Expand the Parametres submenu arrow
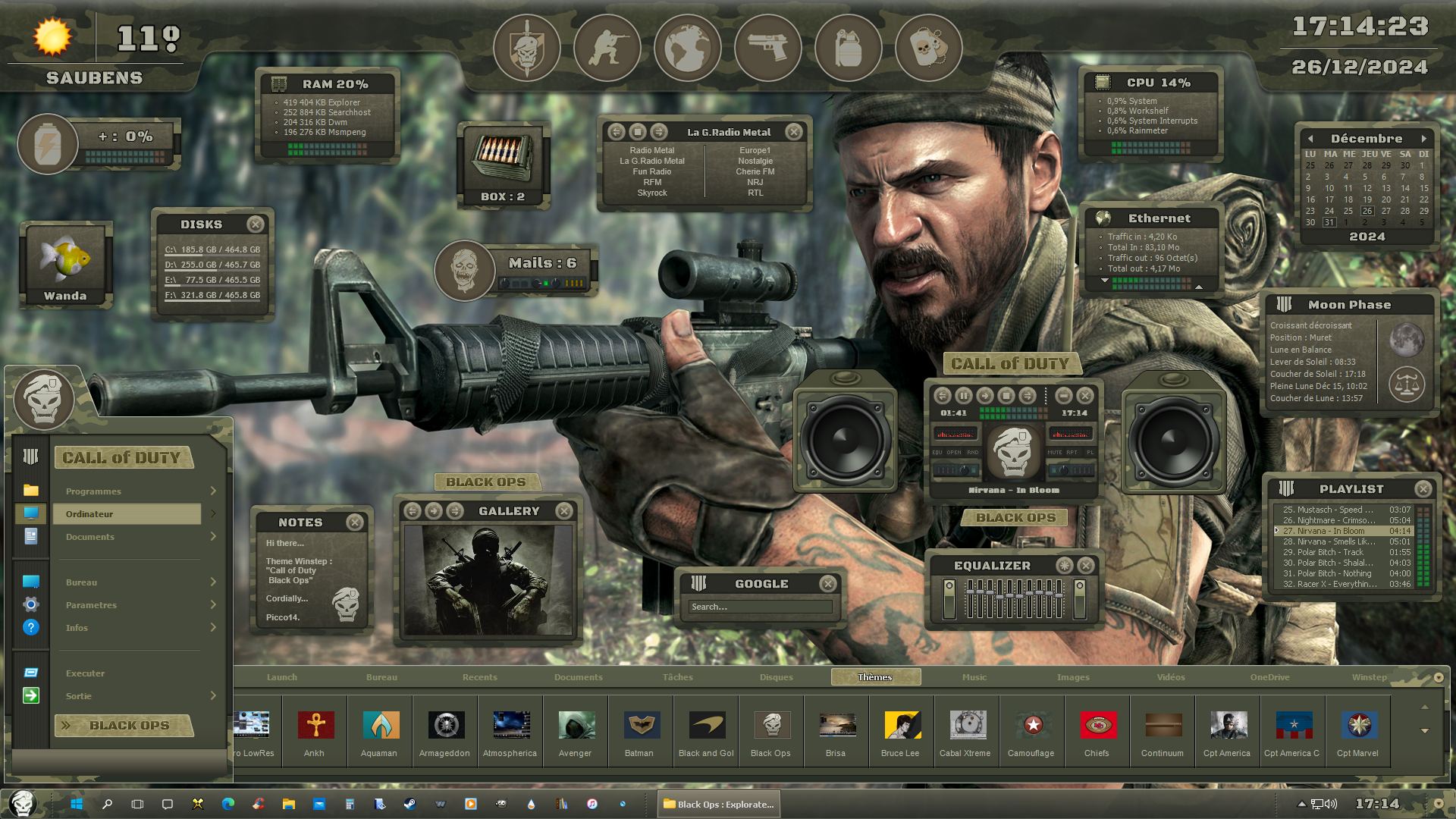Image resolution: width=1456 pixels, height=819 pixels. click(213, 605)
